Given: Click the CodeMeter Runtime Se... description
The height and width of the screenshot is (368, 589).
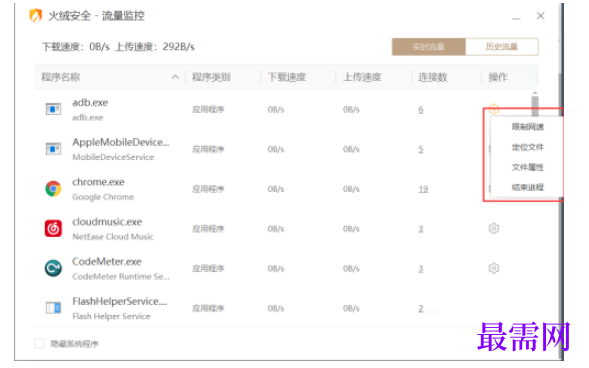Looking at the screenshot, I should (121, 276).
